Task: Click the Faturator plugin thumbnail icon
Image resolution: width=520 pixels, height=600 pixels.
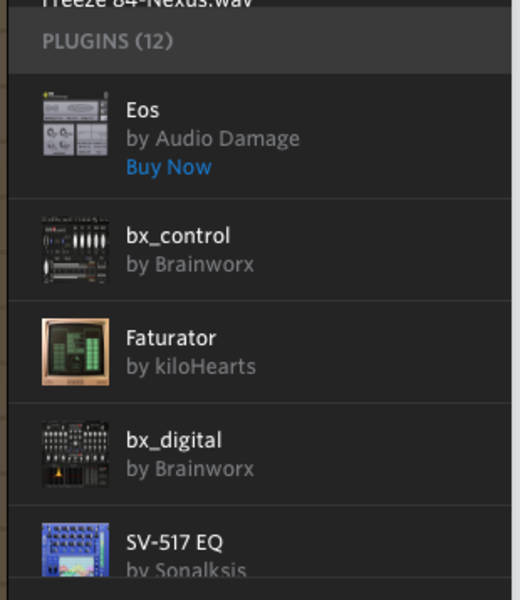Action: 75,352
